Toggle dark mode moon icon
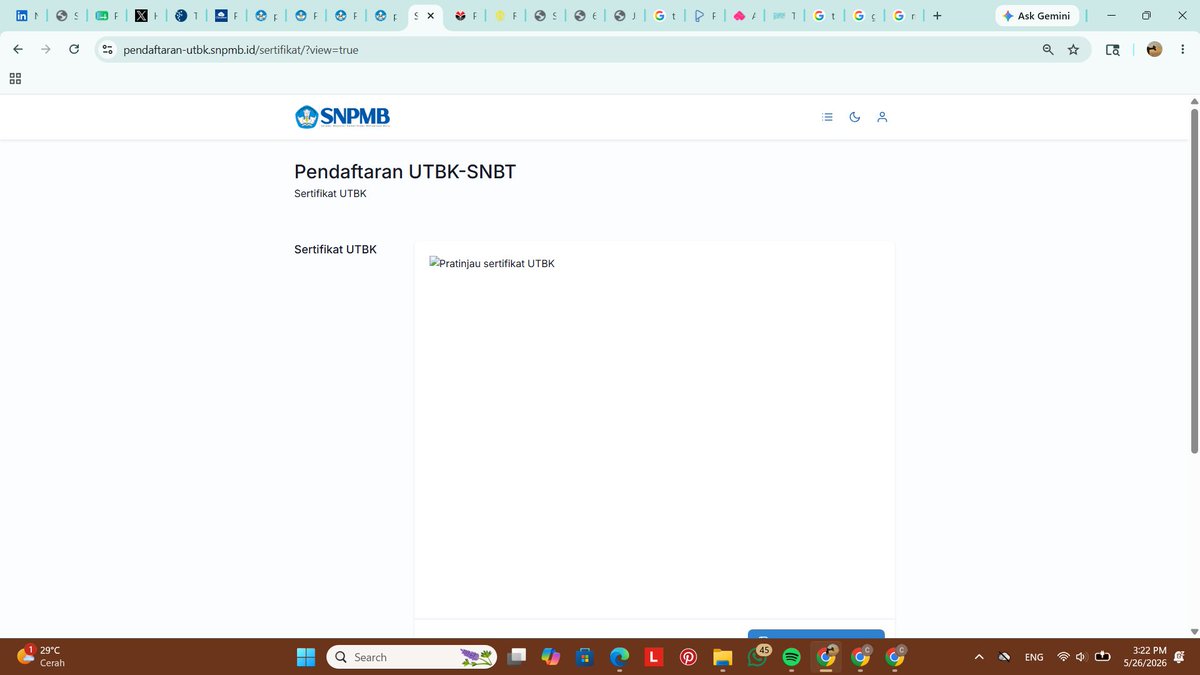 coord(855,117)
